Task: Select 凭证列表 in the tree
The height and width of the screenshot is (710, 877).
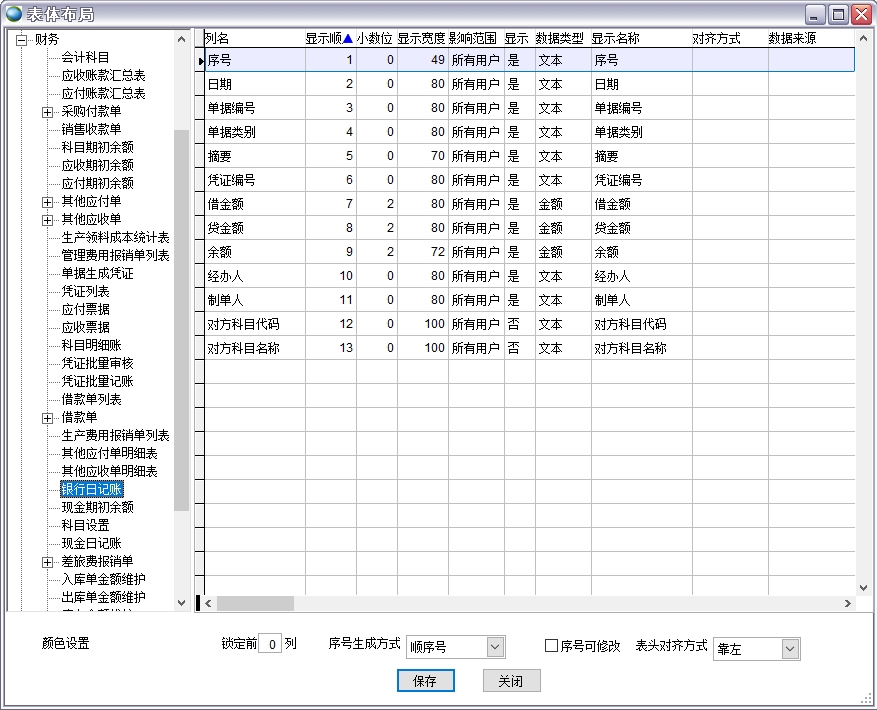Action: coord(85,291)
